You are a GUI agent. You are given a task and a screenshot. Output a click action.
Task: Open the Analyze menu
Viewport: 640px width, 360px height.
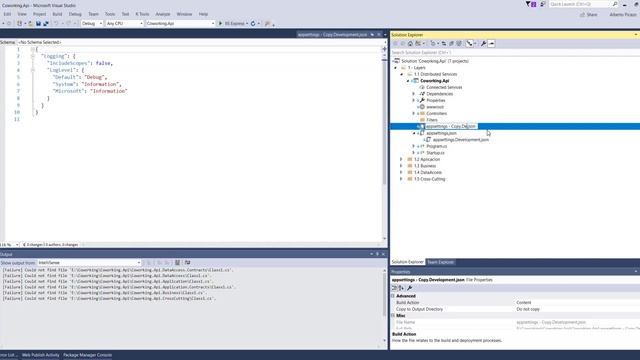pos(162,14)
